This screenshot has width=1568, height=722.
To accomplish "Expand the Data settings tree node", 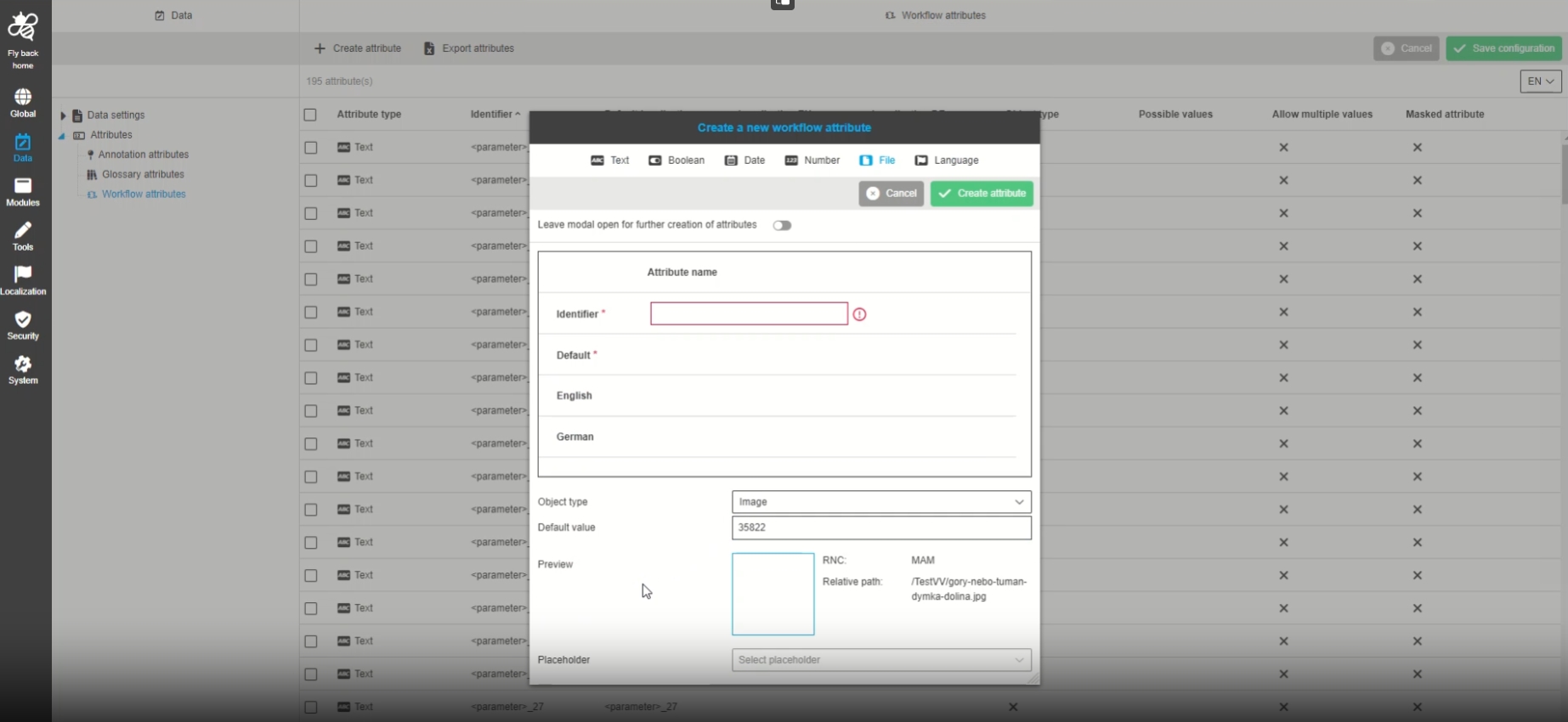I will coord(63,116).
